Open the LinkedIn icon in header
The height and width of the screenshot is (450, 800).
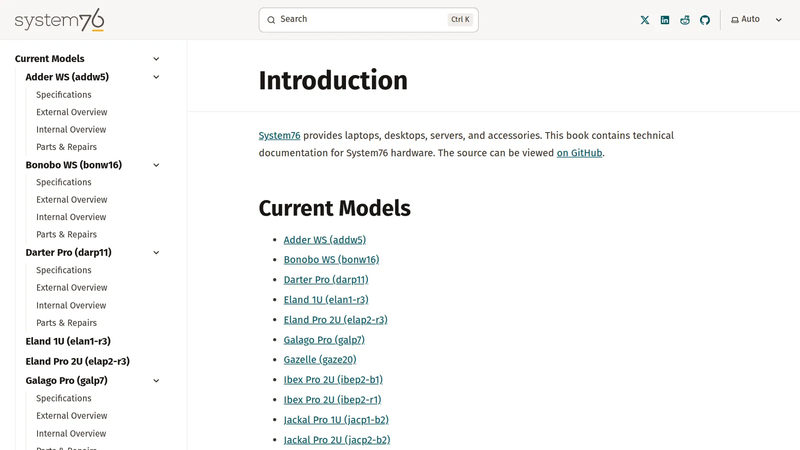665,20
